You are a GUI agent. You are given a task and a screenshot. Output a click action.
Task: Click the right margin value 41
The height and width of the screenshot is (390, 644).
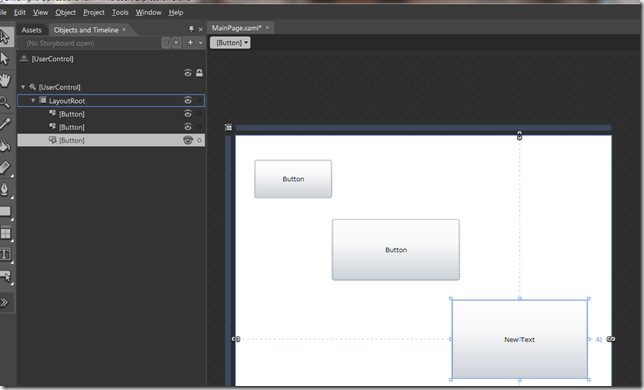(599, 340)
